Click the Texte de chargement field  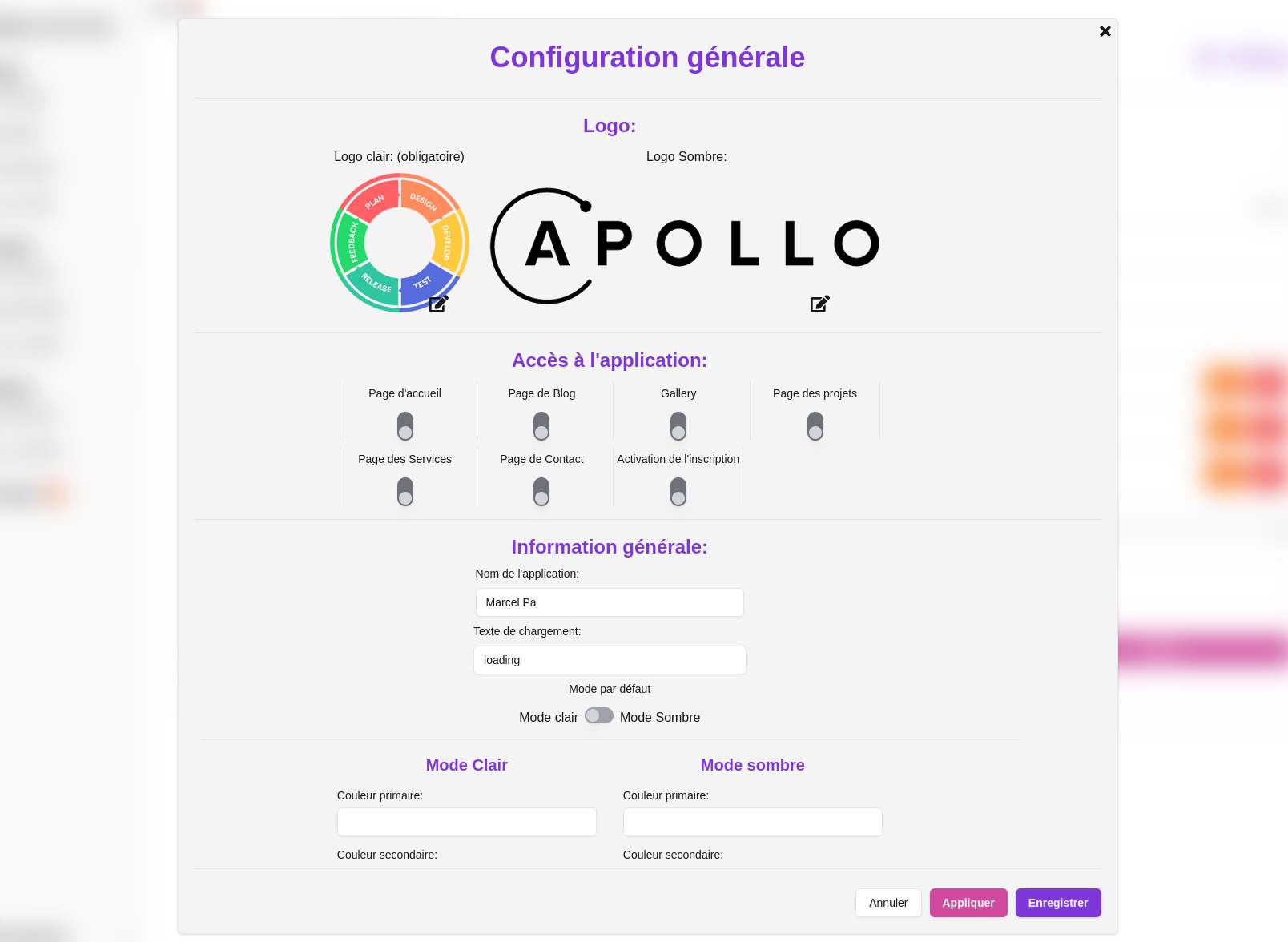click(610, 660)
